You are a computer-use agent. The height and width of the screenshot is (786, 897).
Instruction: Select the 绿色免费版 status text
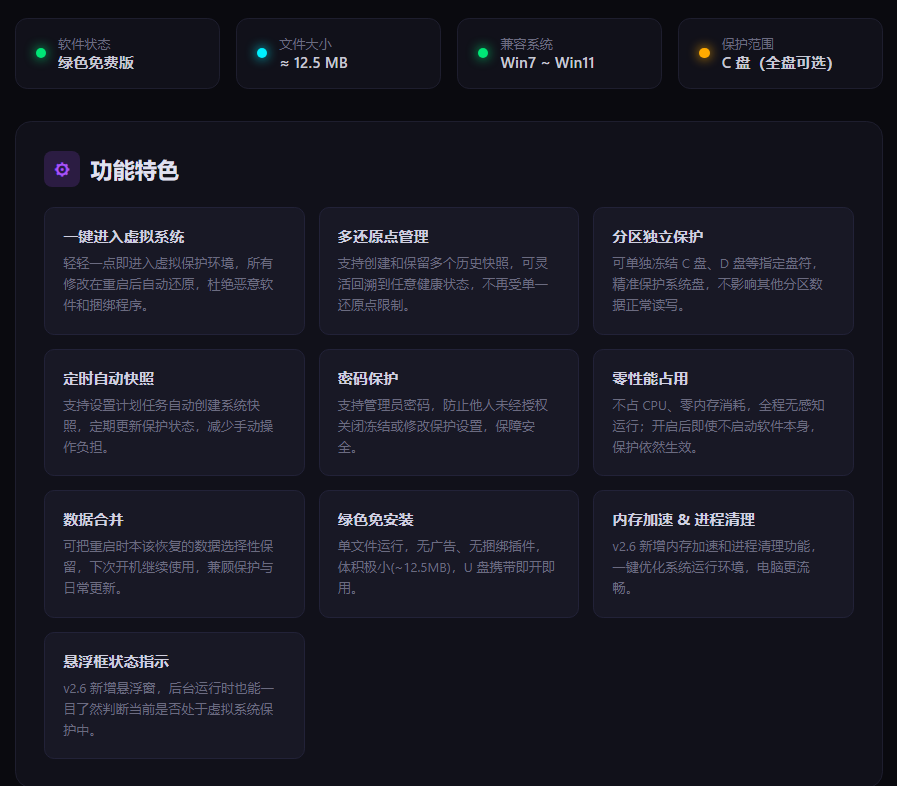pos(96,63)
